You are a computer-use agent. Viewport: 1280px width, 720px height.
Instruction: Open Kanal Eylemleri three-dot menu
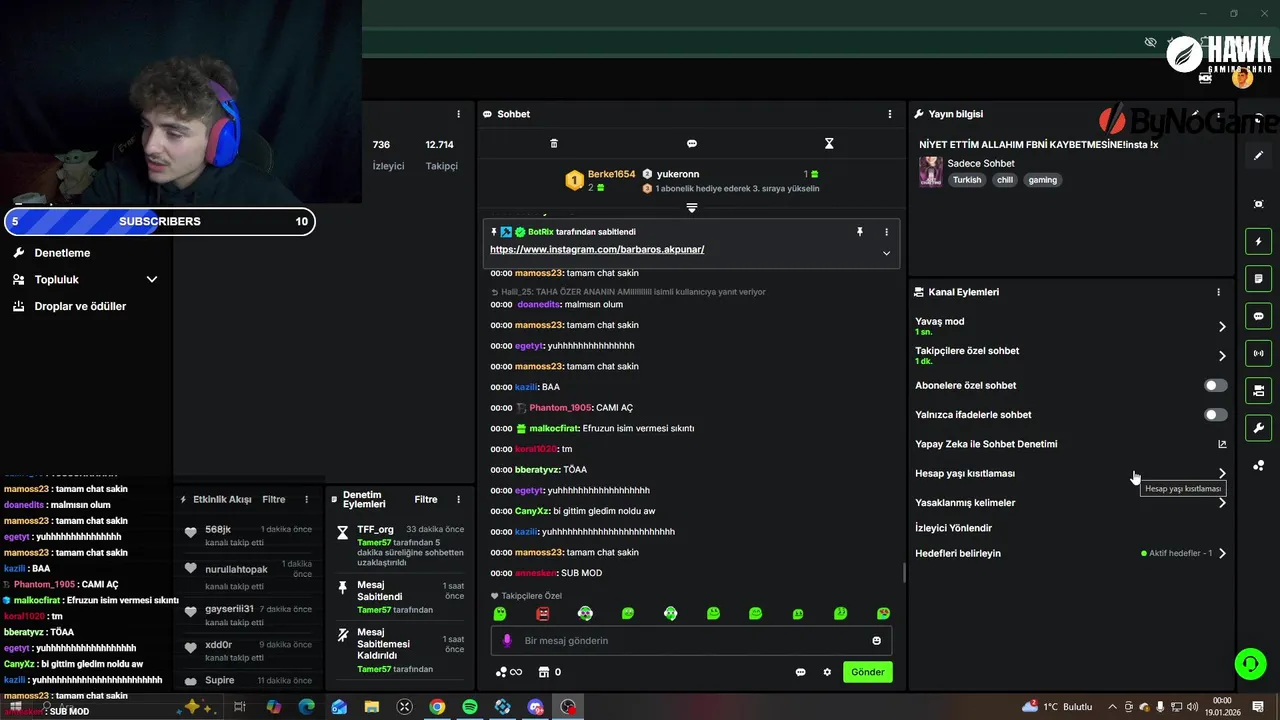1218,292
